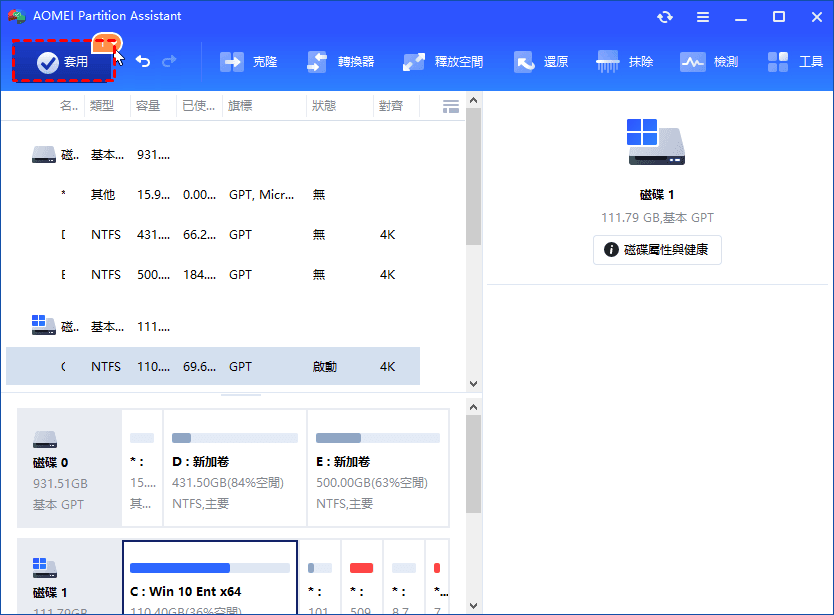Select C: Win 10 Ent x64 partition block
The image size is (834, 615).
210,578
